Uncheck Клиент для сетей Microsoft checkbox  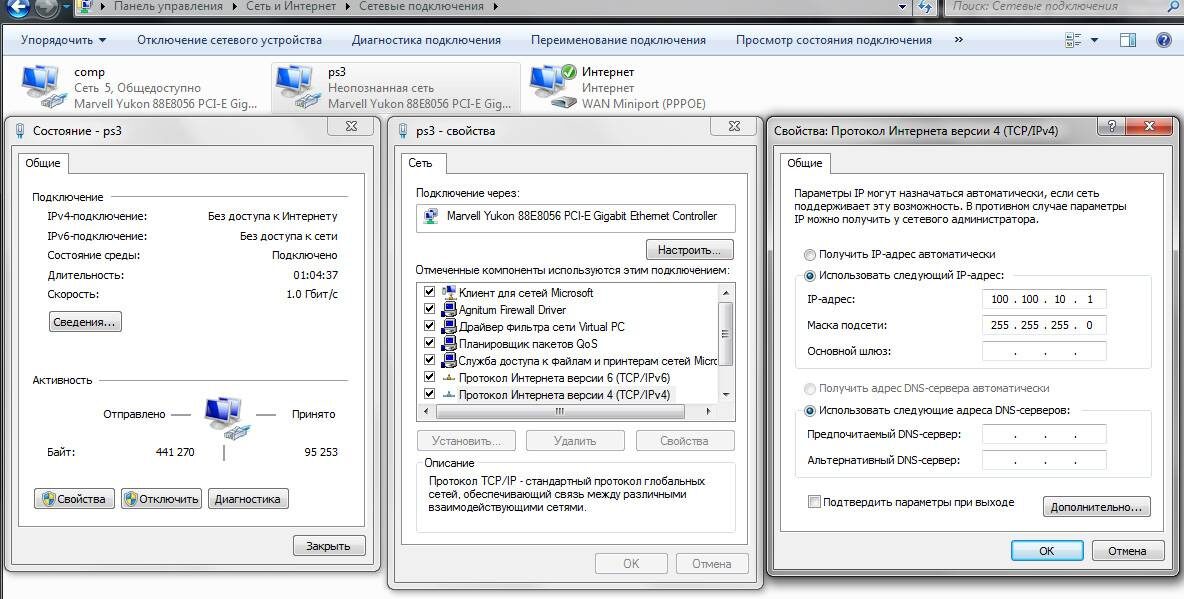pyautogui.click(x=430, y=292)
